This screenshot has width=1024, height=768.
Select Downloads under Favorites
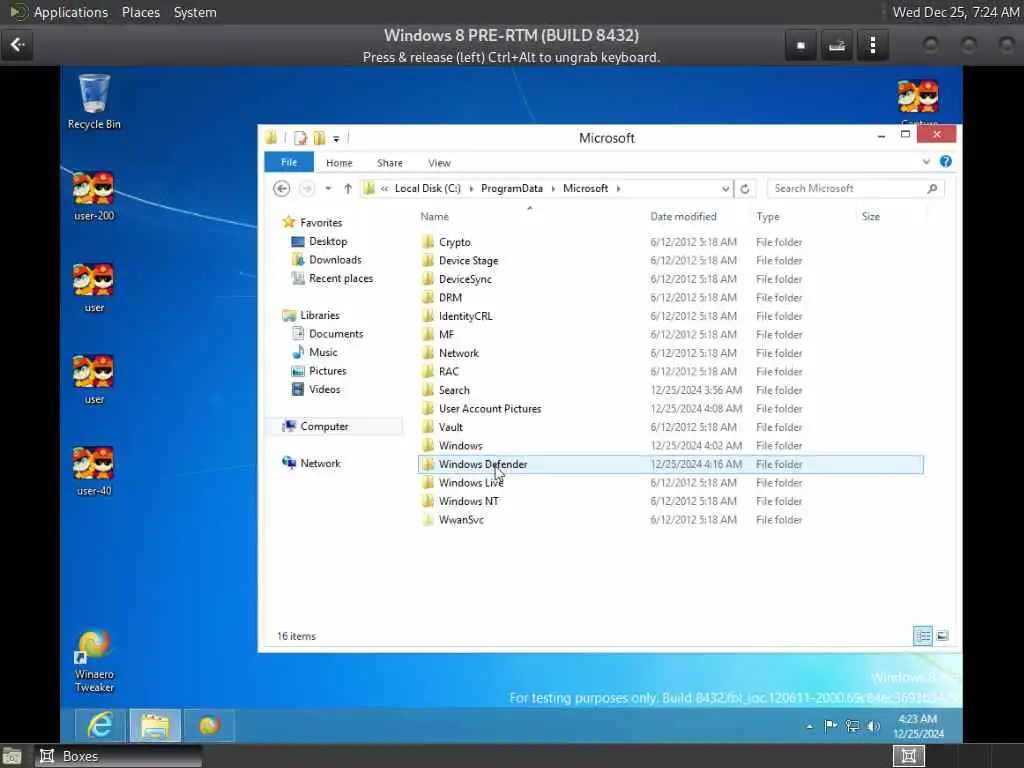(x=335, y=260)
